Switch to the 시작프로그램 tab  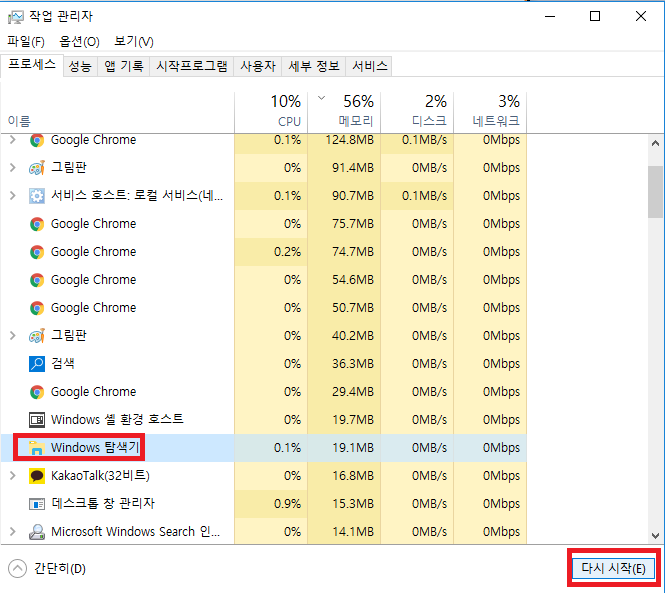click(x=192, y=66)
